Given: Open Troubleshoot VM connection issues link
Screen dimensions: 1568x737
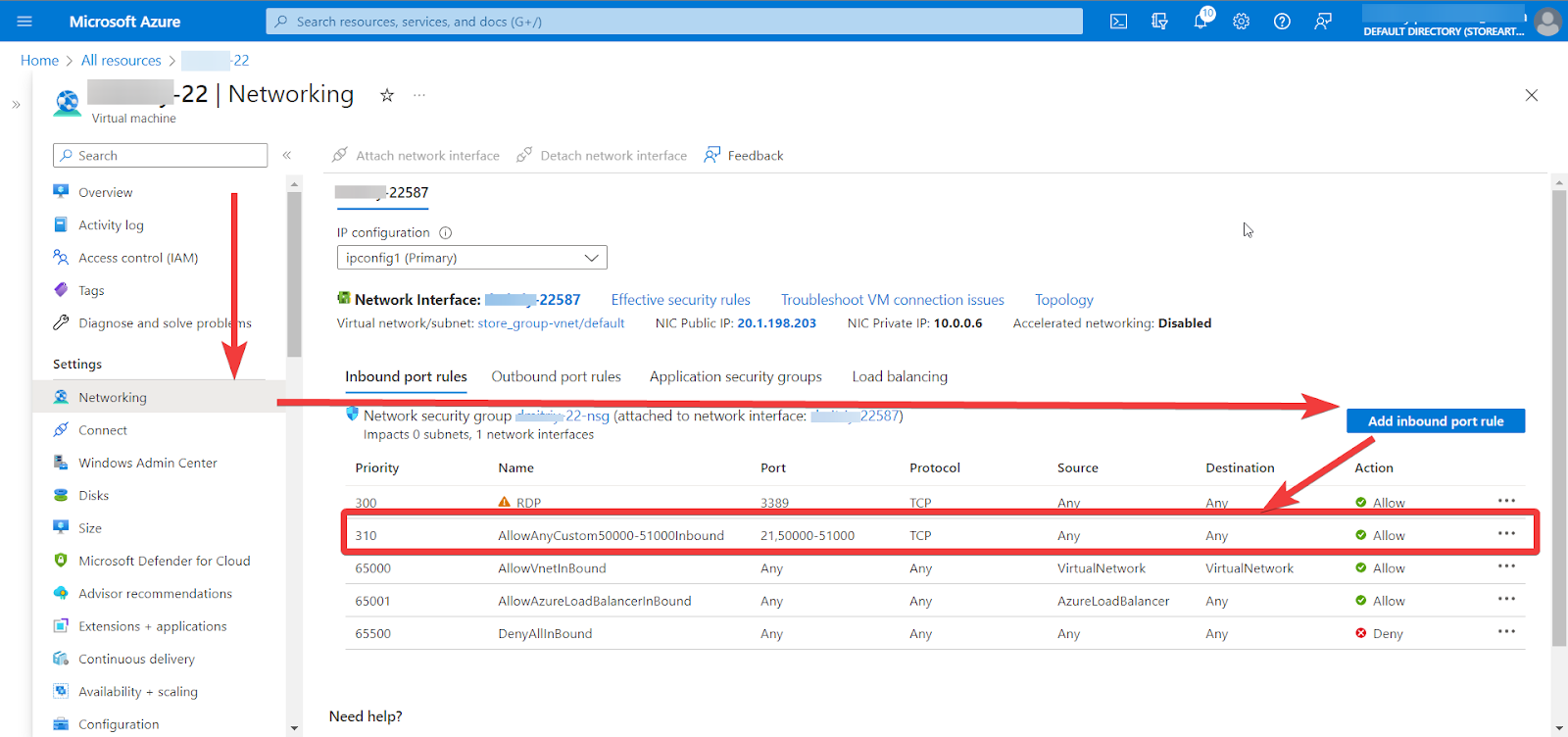Looking at the screenshot, I should pos(893,300).
